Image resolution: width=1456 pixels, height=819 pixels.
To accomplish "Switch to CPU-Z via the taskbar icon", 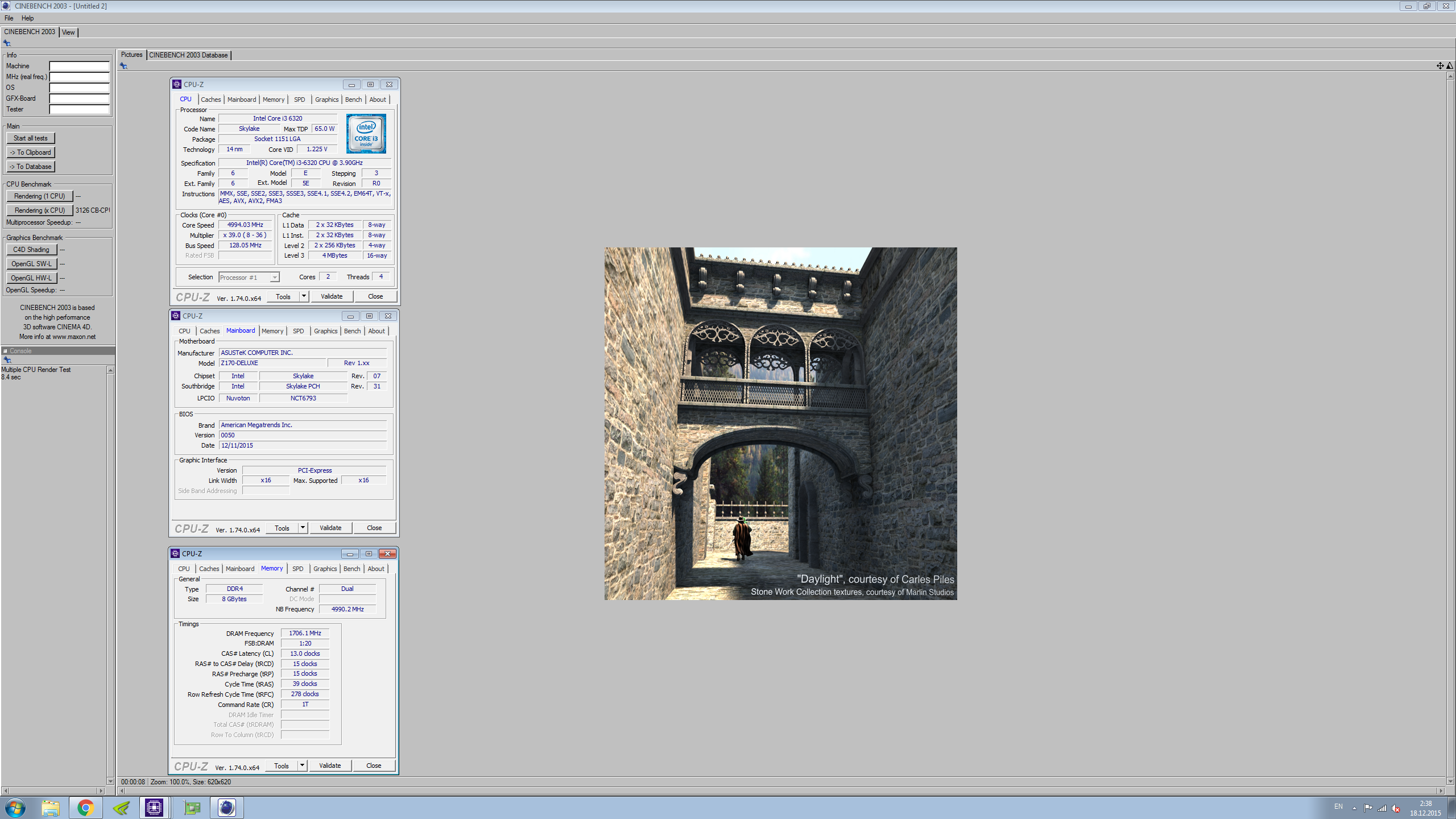I will pos(154,808).
